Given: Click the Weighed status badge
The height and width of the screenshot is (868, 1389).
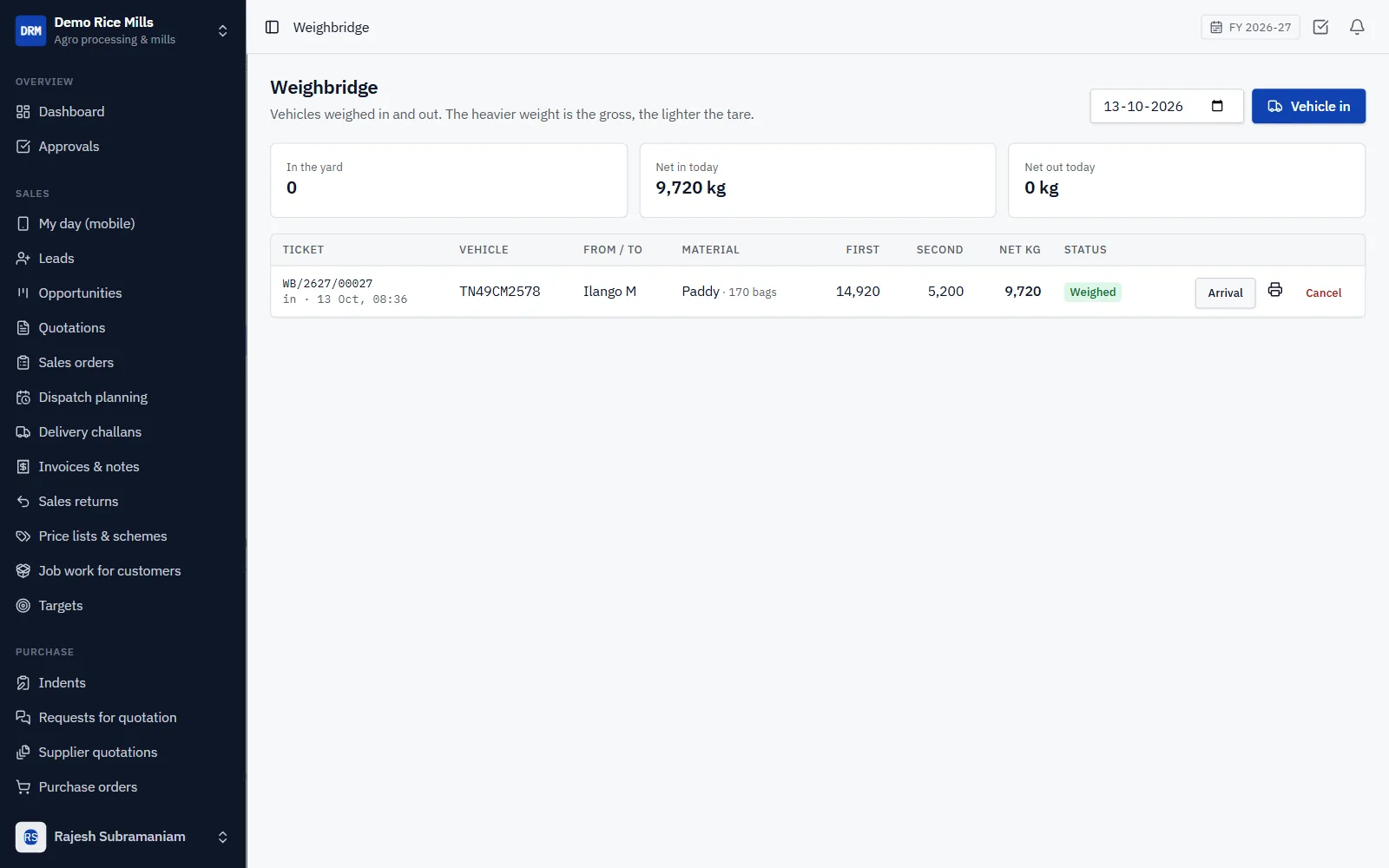Looking at the screenshot, I should coord(1092,292).
